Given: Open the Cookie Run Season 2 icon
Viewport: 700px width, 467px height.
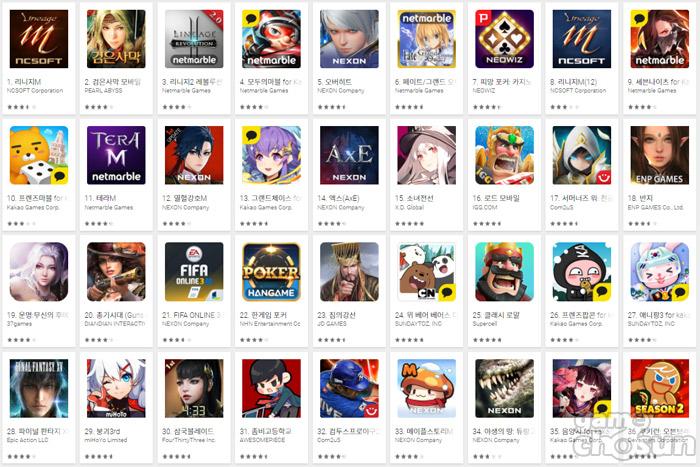Looking at the screenshot, I should tap(659, 388).
